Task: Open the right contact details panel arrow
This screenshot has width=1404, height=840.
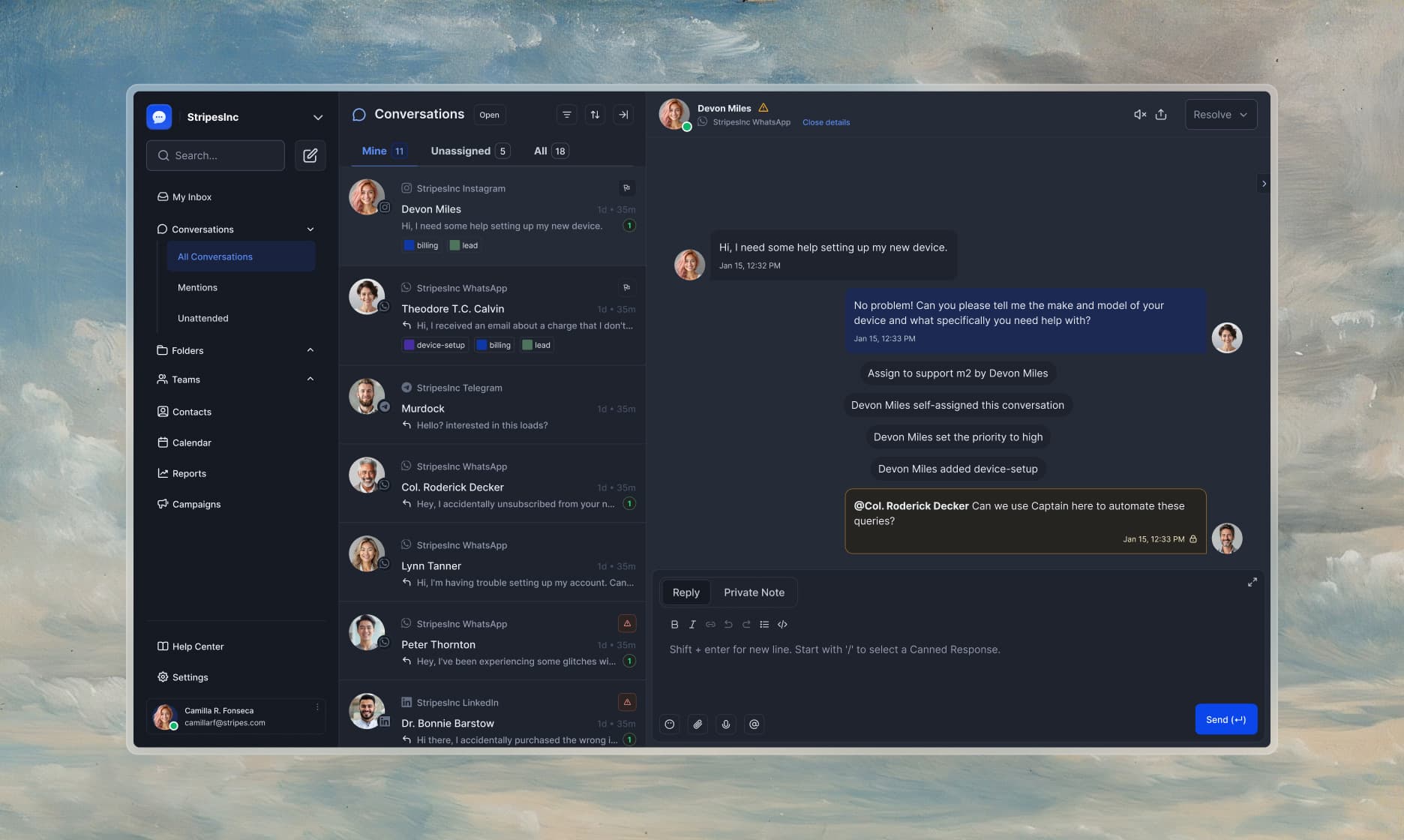Action: pos(1264,184)
